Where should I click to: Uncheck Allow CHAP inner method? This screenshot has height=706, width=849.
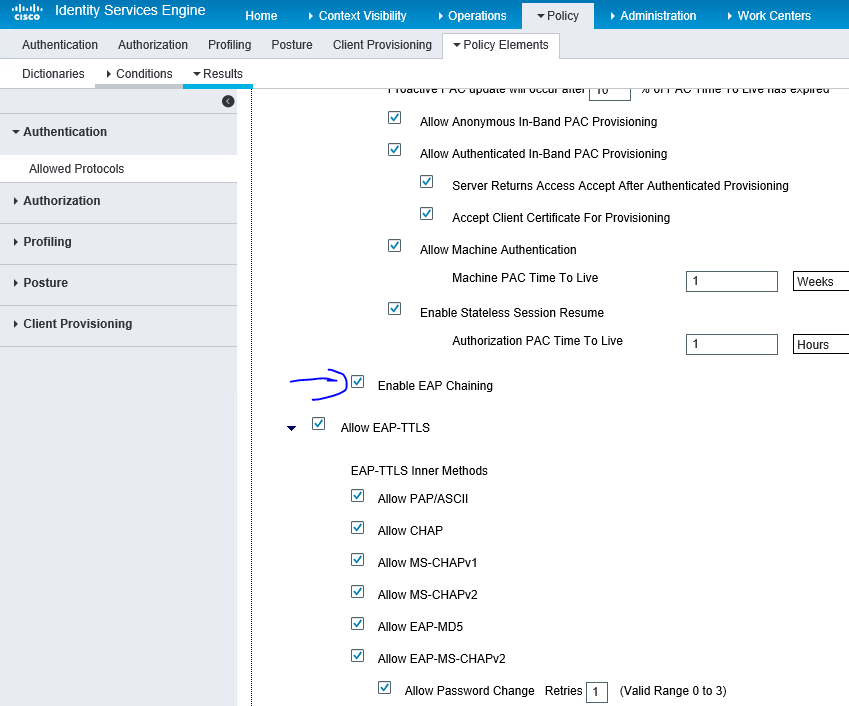click(357, 527)
